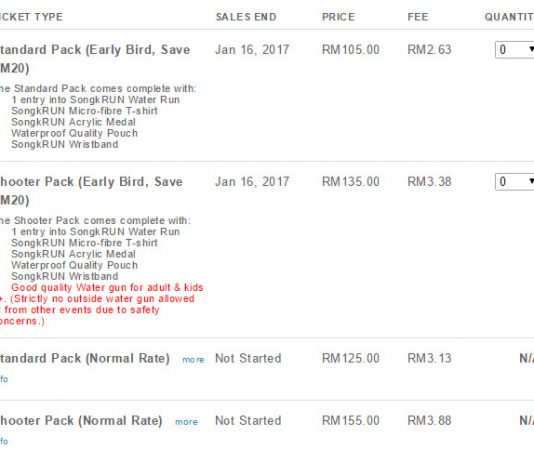
Task: Click the QUANTITY column header
Action: pos(509,17)
